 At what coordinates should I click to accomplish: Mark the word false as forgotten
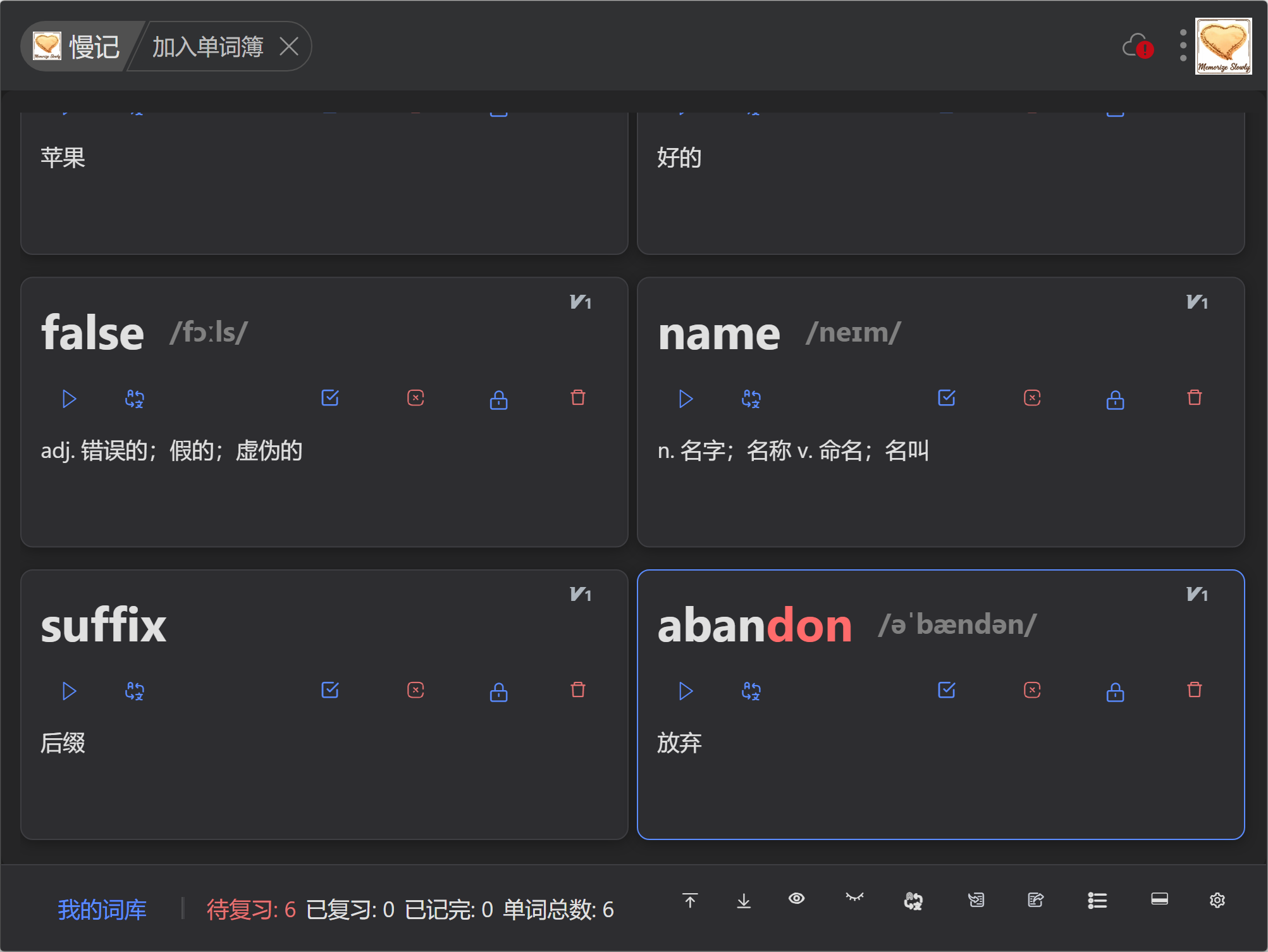click(x=415, y=398)
